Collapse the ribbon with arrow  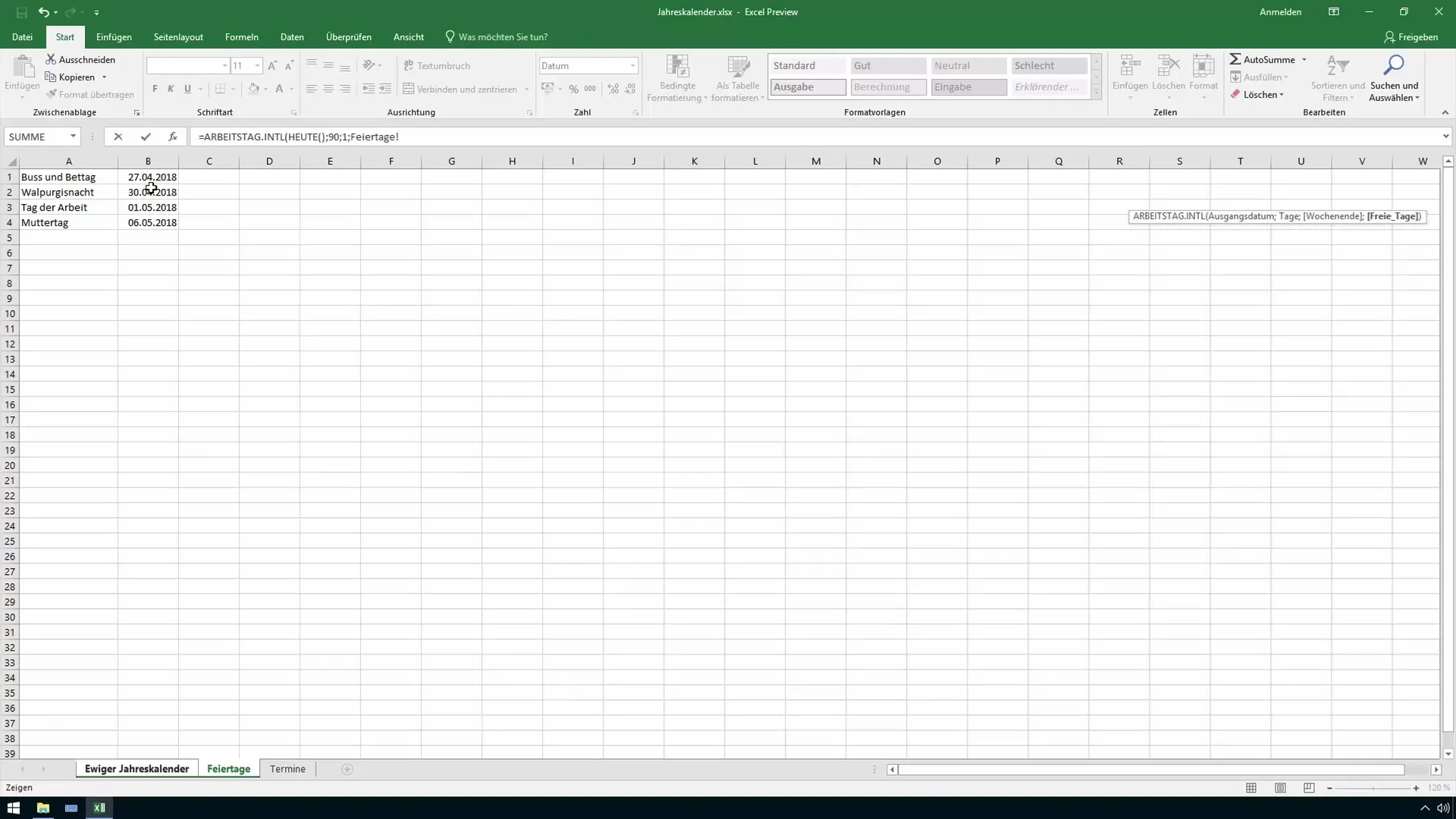(1445, 112)
